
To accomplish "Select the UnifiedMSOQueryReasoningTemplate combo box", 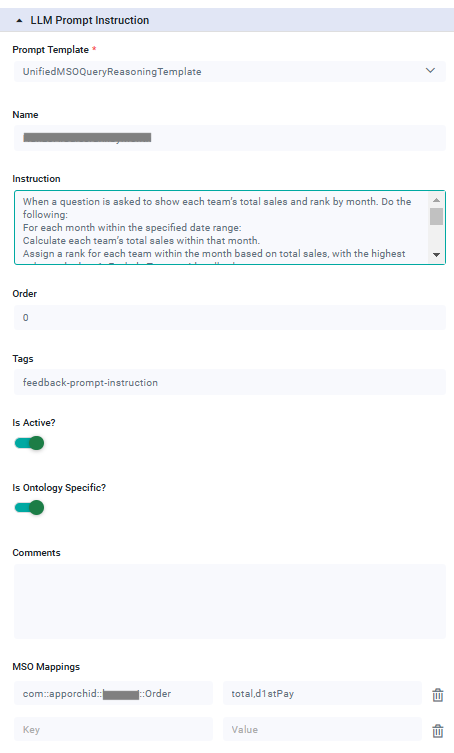I will (230, 72).
